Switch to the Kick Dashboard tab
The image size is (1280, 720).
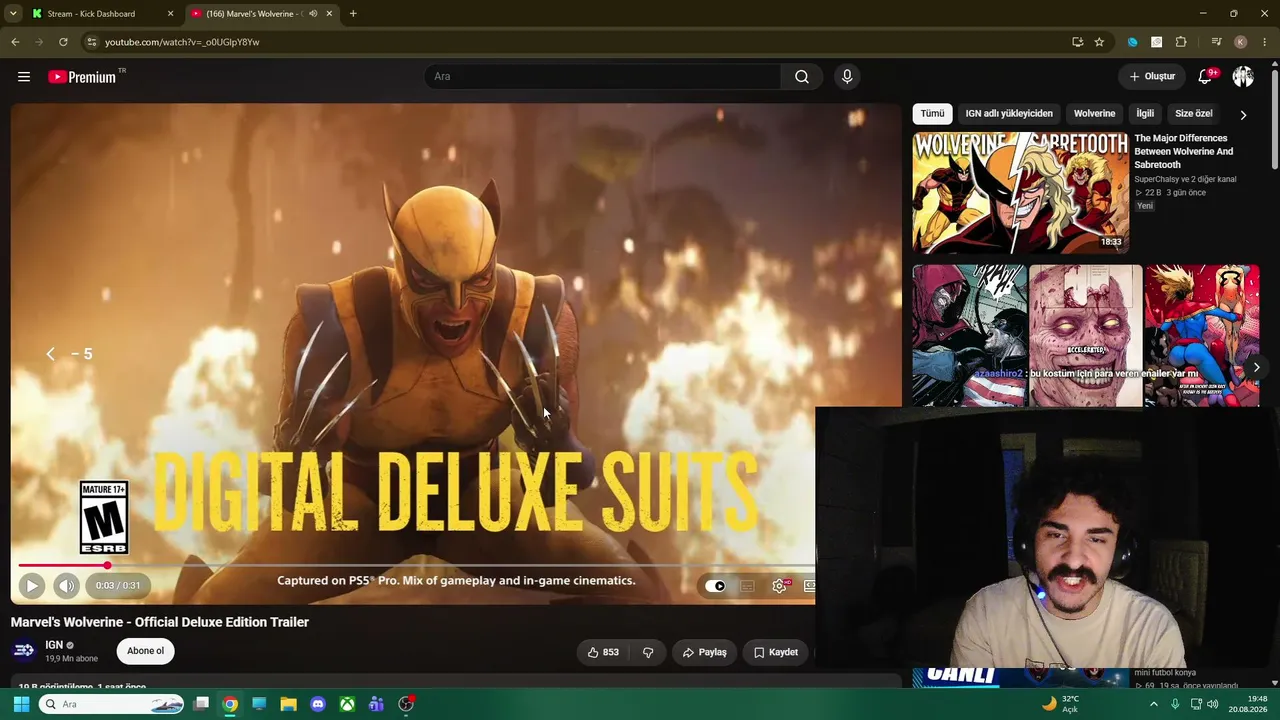point(101,14)
